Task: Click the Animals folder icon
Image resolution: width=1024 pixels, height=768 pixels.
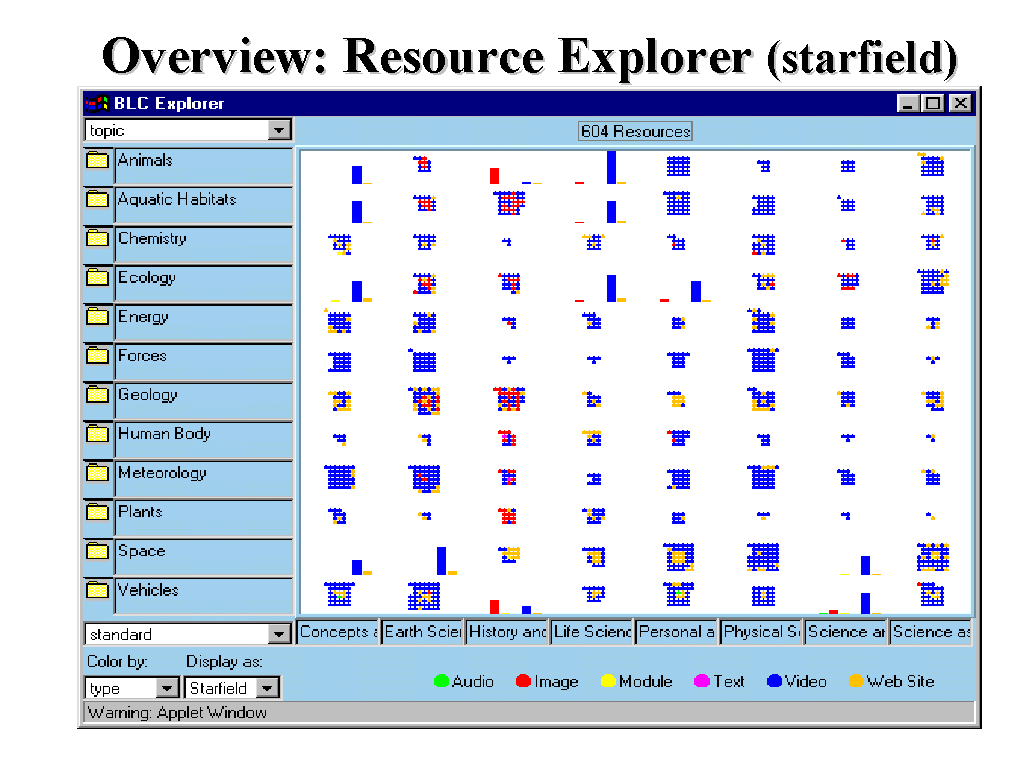Action: 97,160
